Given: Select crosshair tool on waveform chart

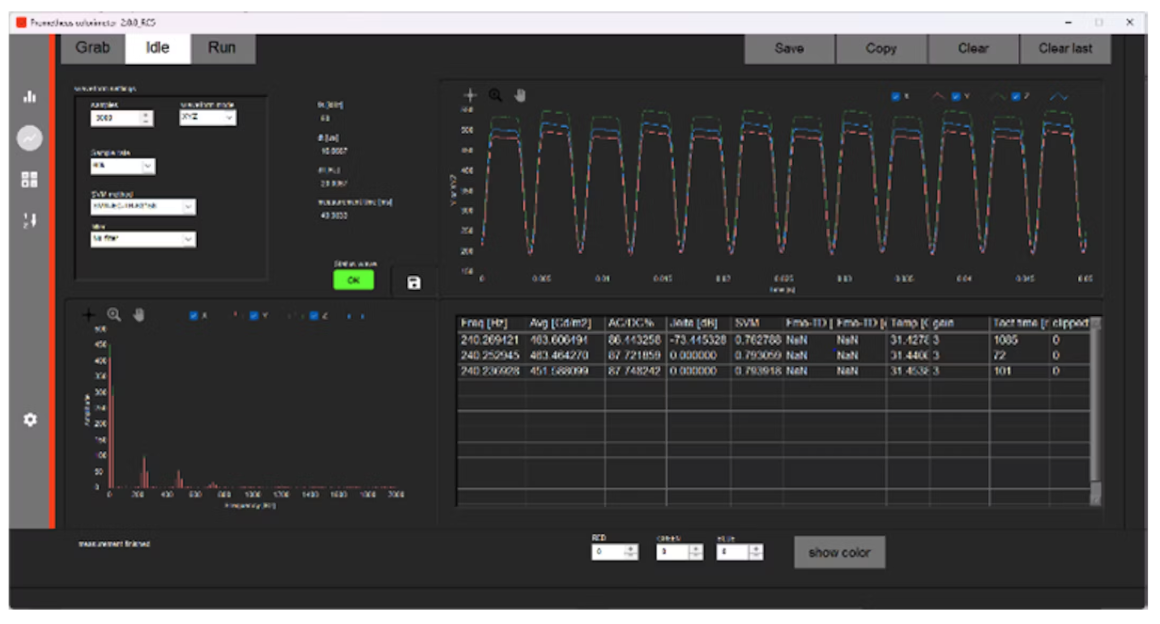Looking at the screenshot, I should pos(470,95).
